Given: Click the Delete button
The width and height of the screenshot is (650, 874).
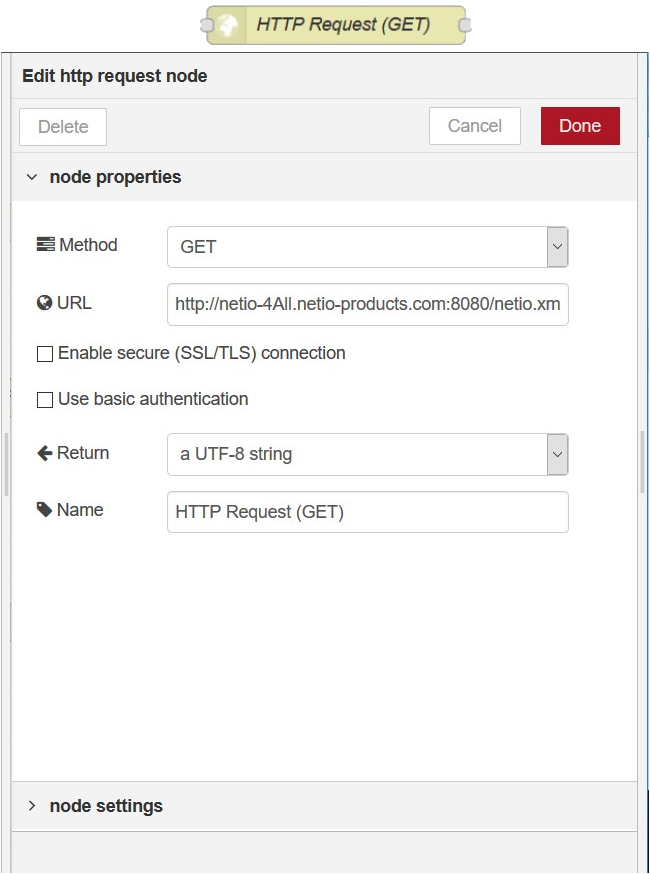Looking at the screenshot, I should [63, 127].
